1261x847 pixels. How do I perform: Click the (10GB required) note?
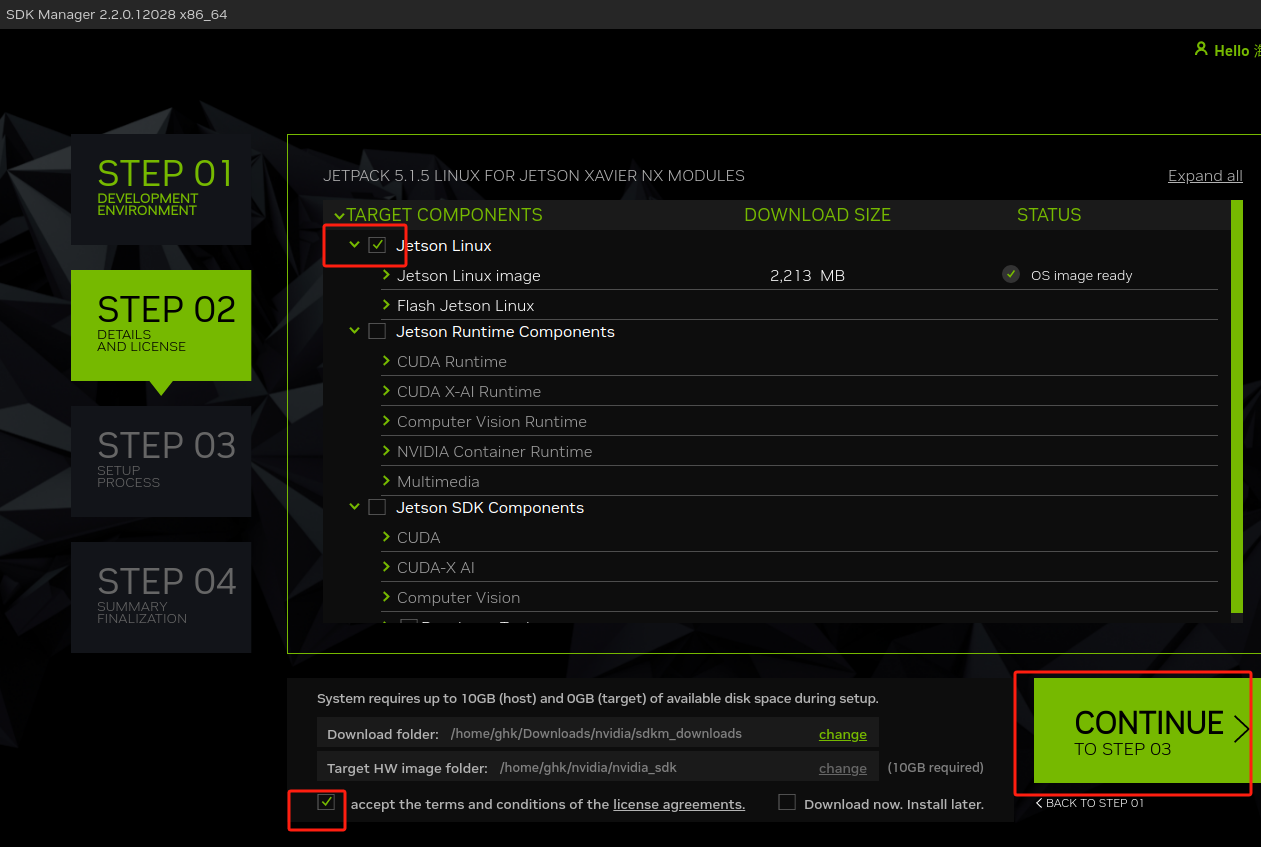click(936, 768)
